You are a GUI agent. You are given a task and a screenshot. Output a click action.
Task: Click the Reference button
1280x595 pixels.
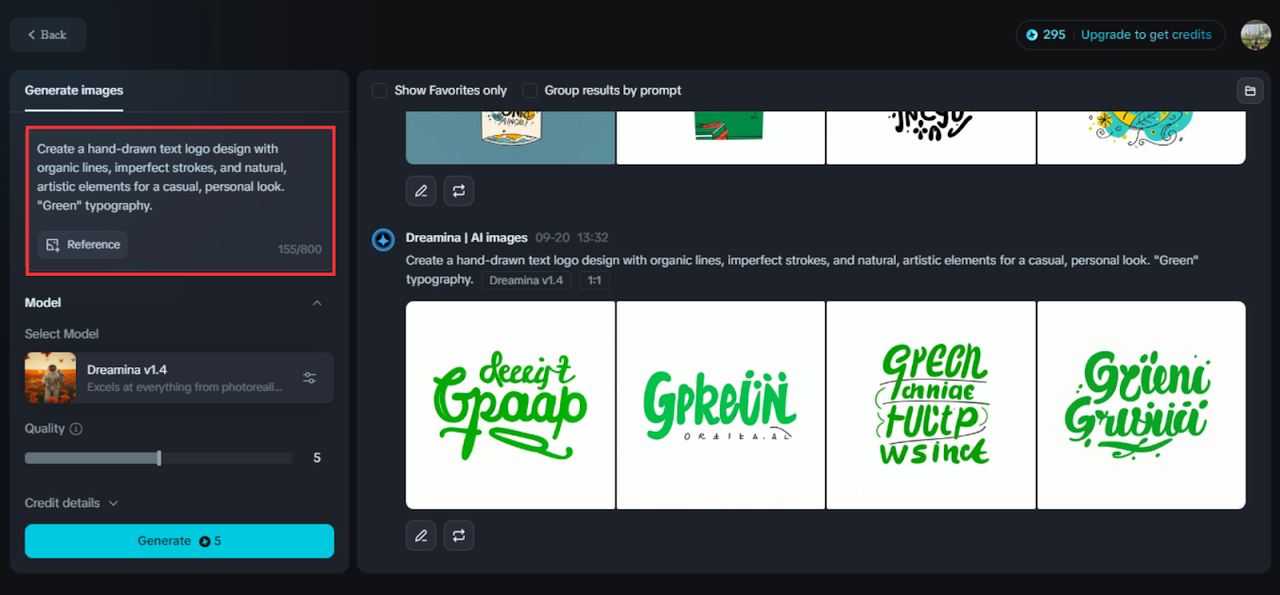pyautogui.click(x=83, y=245)
